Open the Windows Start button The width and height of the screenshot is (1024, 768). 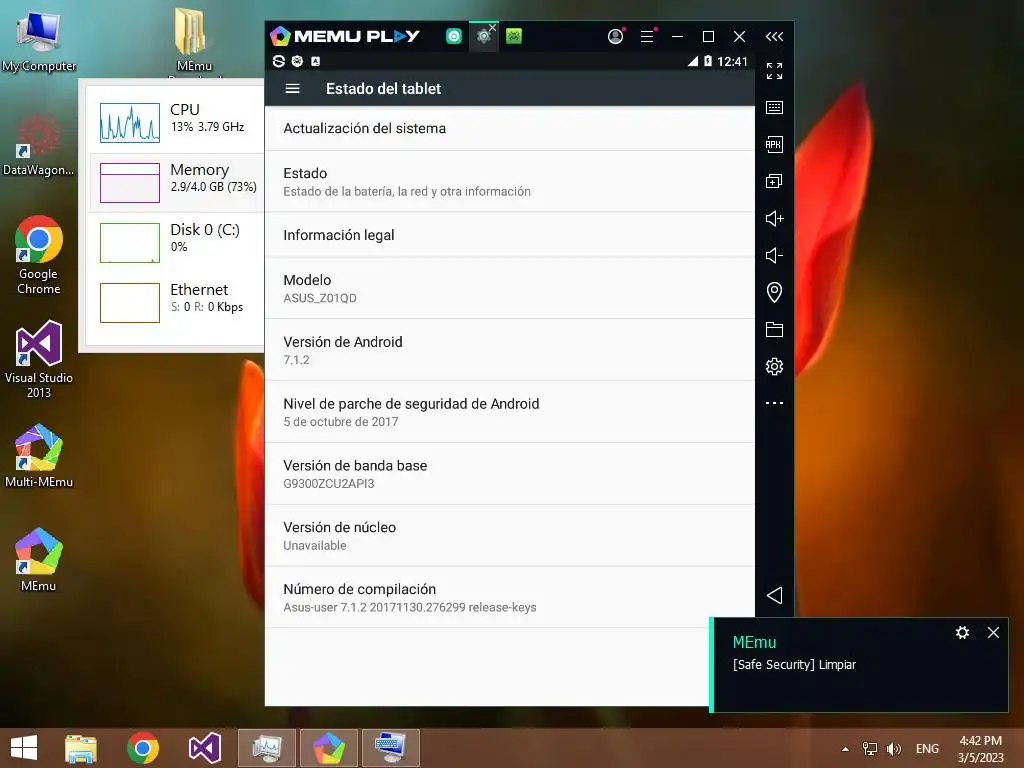coord(24,748)
